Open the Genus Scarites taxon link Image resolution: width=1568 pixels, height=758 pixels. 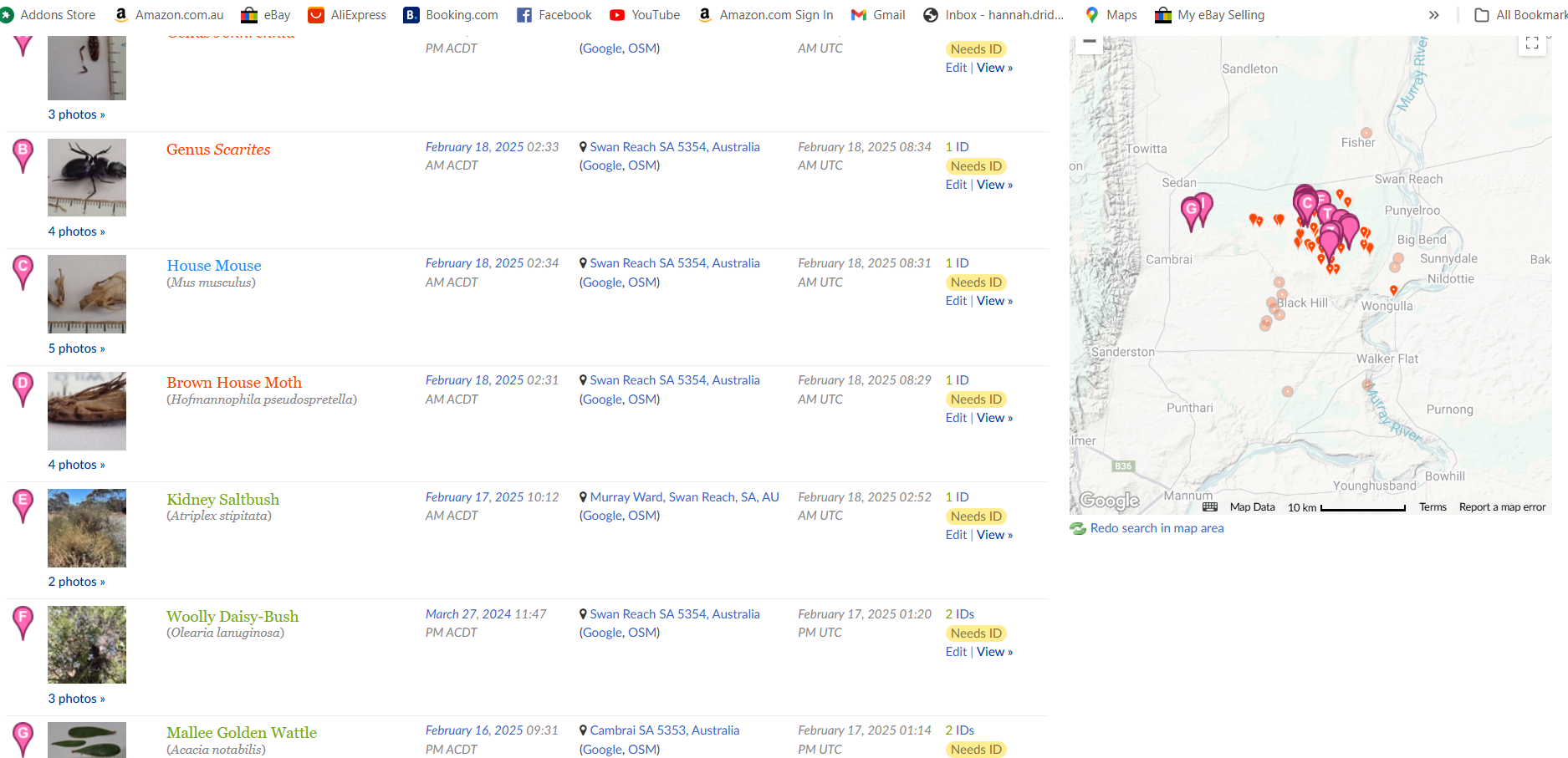point(218,150)
